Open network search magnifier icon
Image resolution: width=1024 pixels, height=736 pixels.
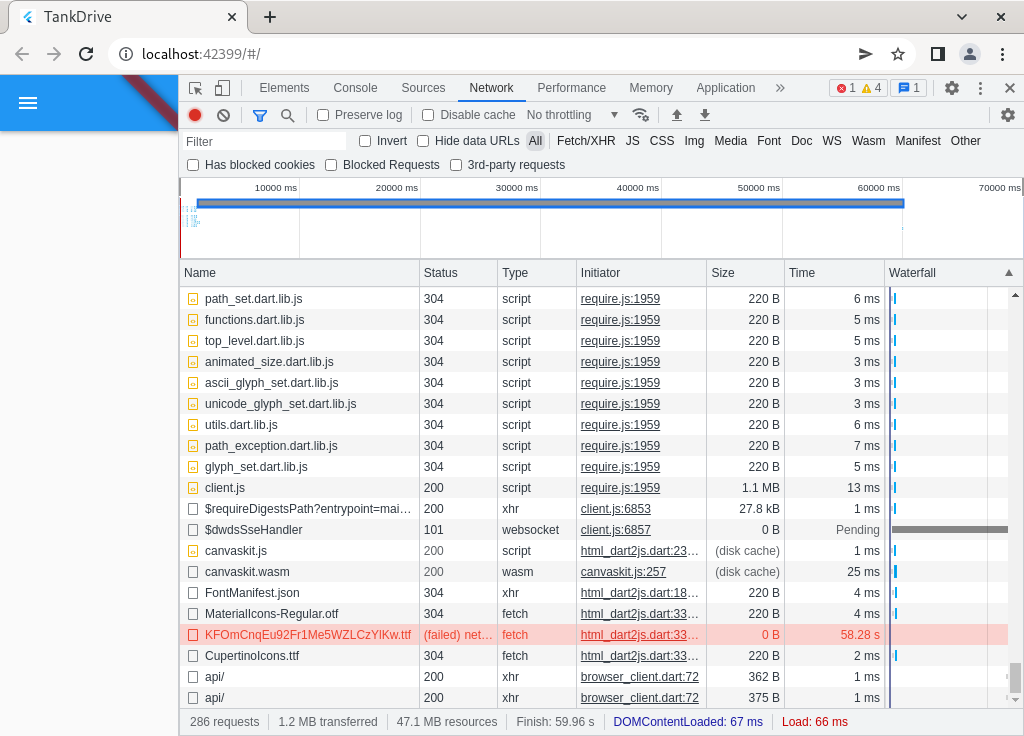click(x=287, y=116)
